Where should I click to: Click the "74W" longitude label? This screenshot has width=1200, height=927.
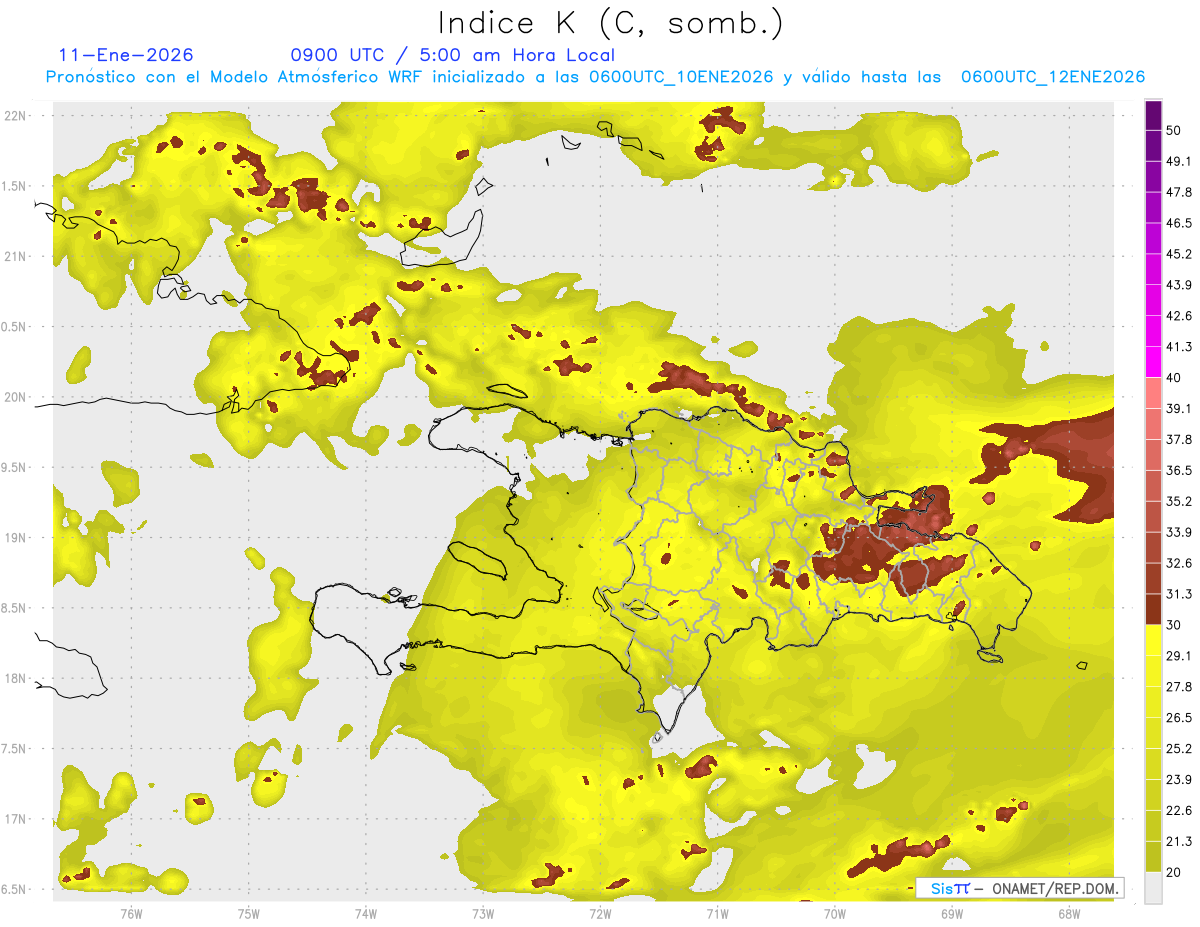365,914
